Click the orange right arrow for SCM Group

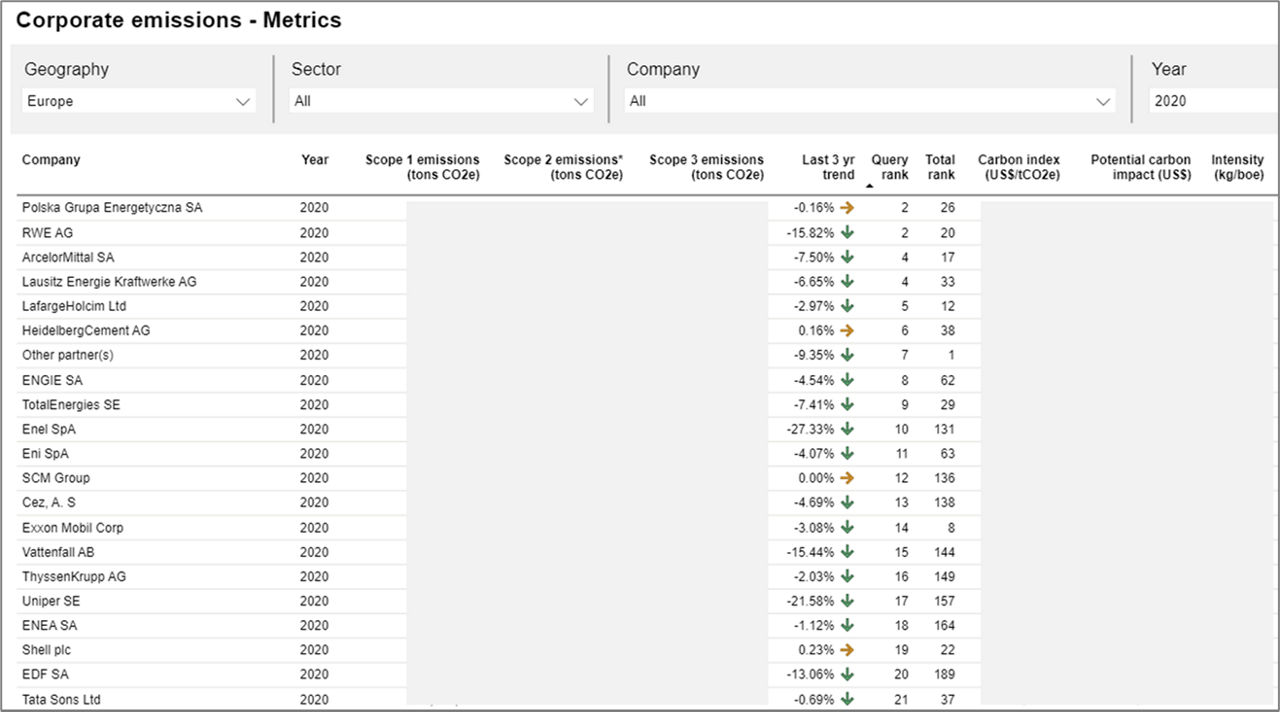[x=847, y=478]
